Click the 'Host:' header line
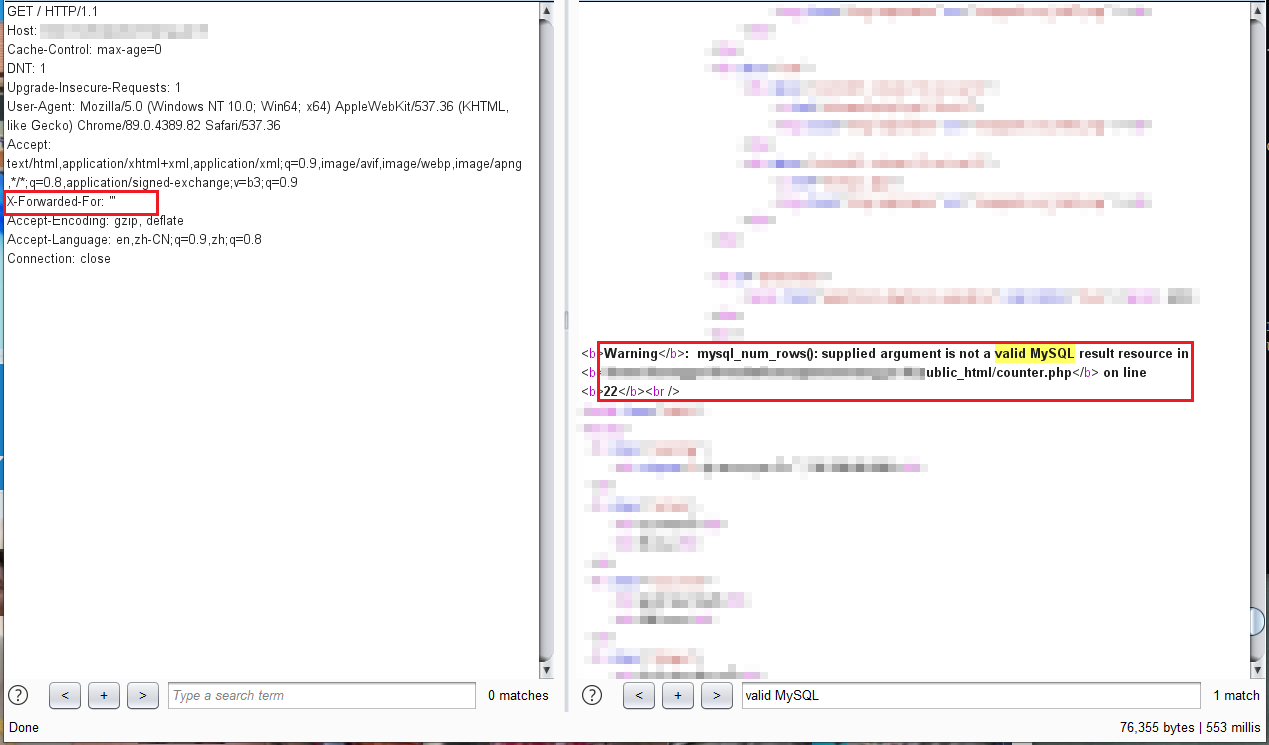1269x745 pixels. 107,30
